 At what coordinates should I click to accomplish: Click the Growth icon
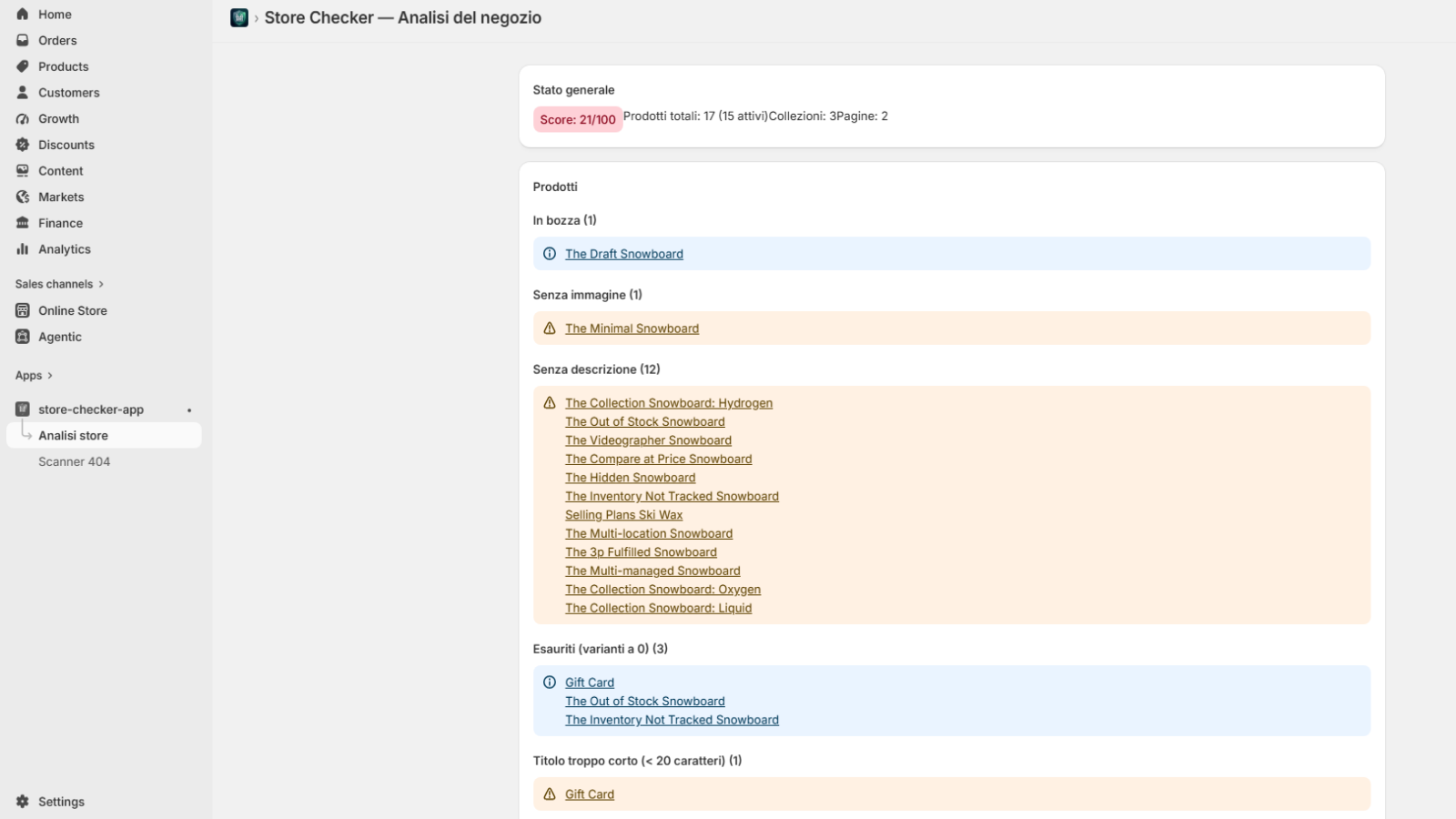click(23, 118)
